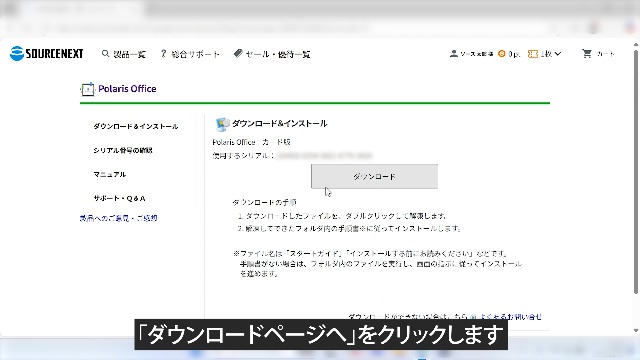
Task: Open the product list (製品一覧)
Action: pyautogui.click(x=124, y=54)
